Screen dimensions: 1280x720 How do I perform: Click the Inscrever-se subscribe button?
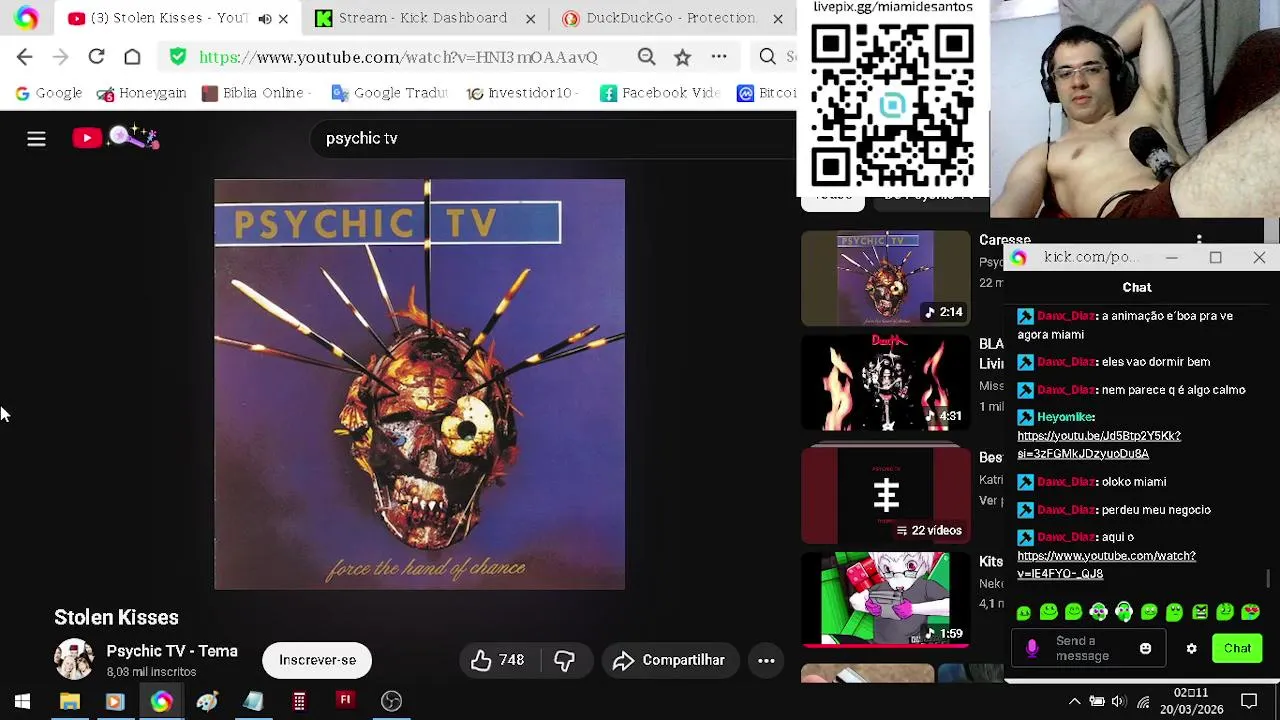point(317,660)
